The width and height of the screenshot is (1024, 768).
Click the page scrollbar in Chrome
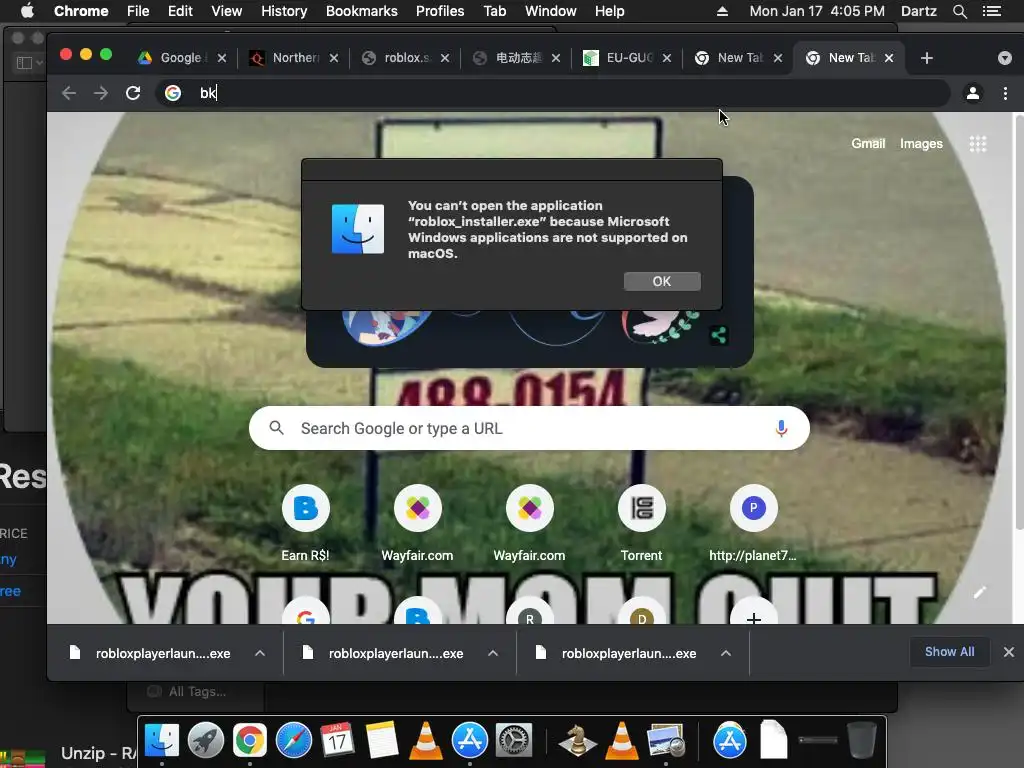1018,320
